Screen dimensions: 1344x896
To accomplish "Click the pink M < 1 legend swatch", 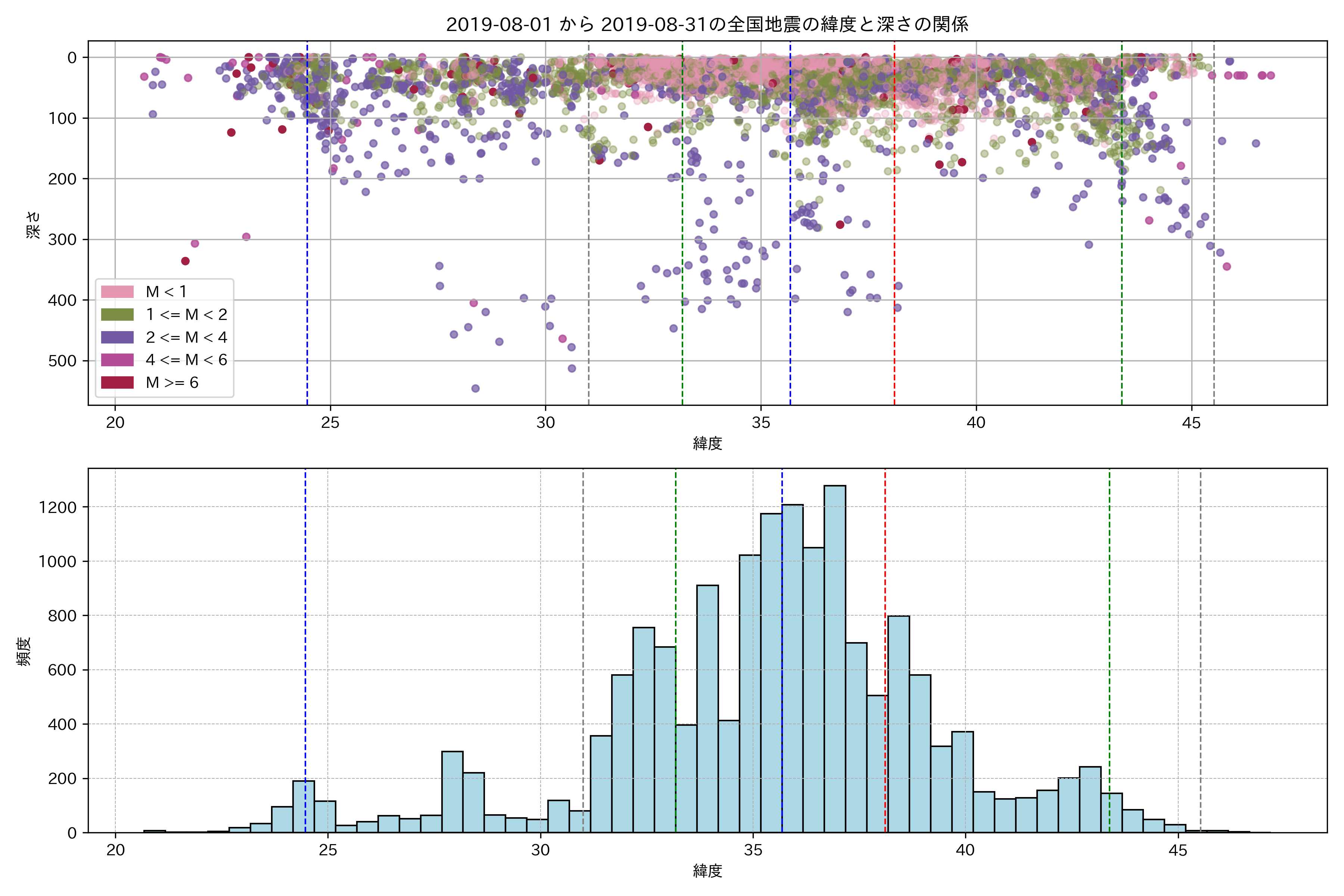I will (x=117, y=292).
